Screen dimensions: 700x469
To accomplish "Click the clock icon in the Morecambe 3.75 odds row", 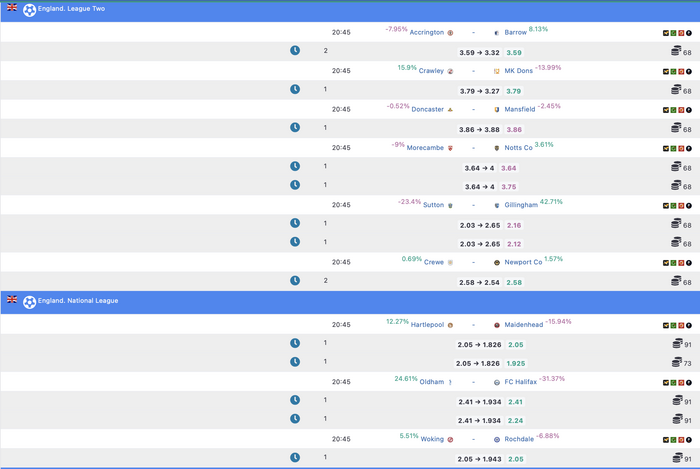I will click(295, 185).
